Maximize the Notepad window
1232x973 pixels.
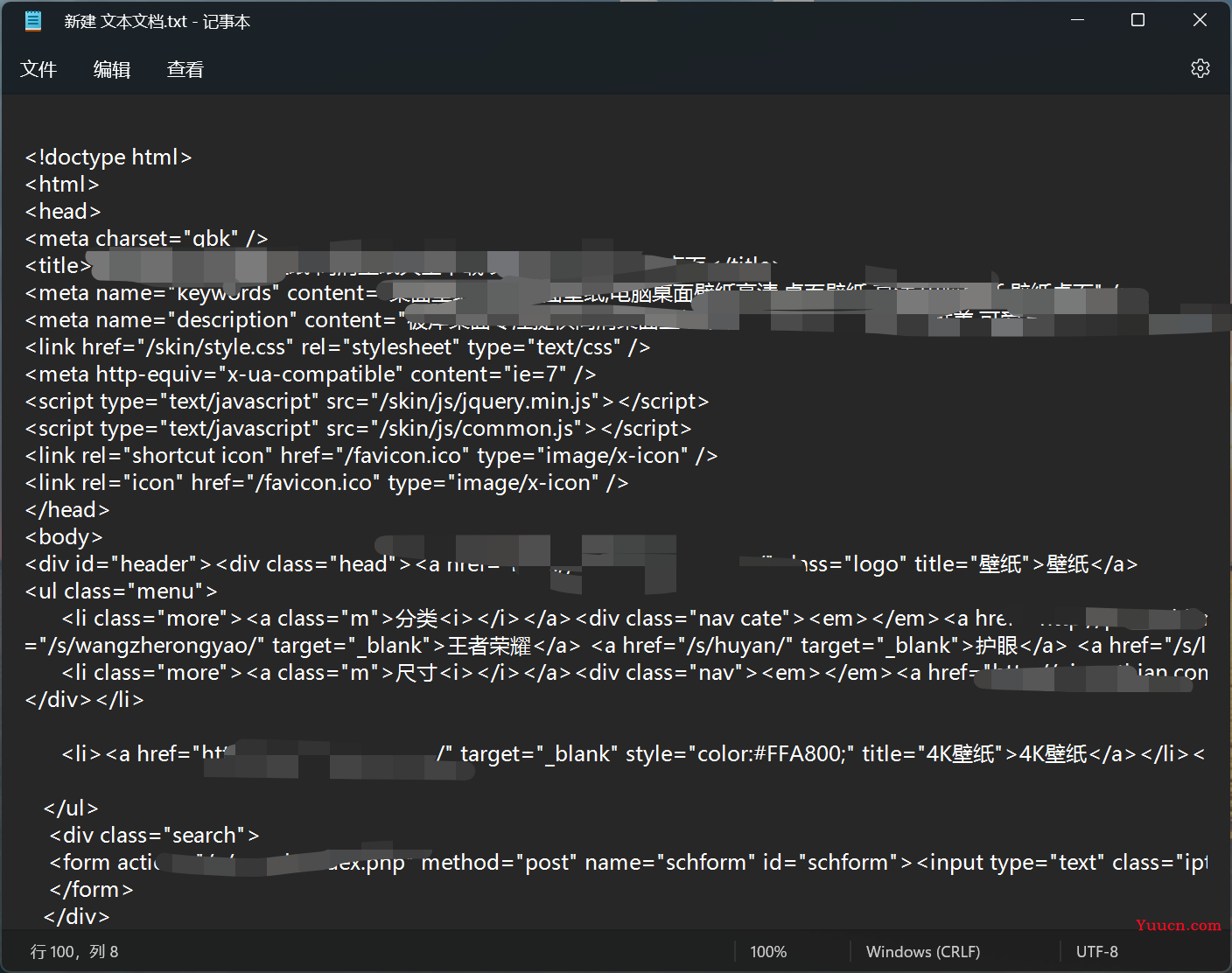coord(1137,20)
